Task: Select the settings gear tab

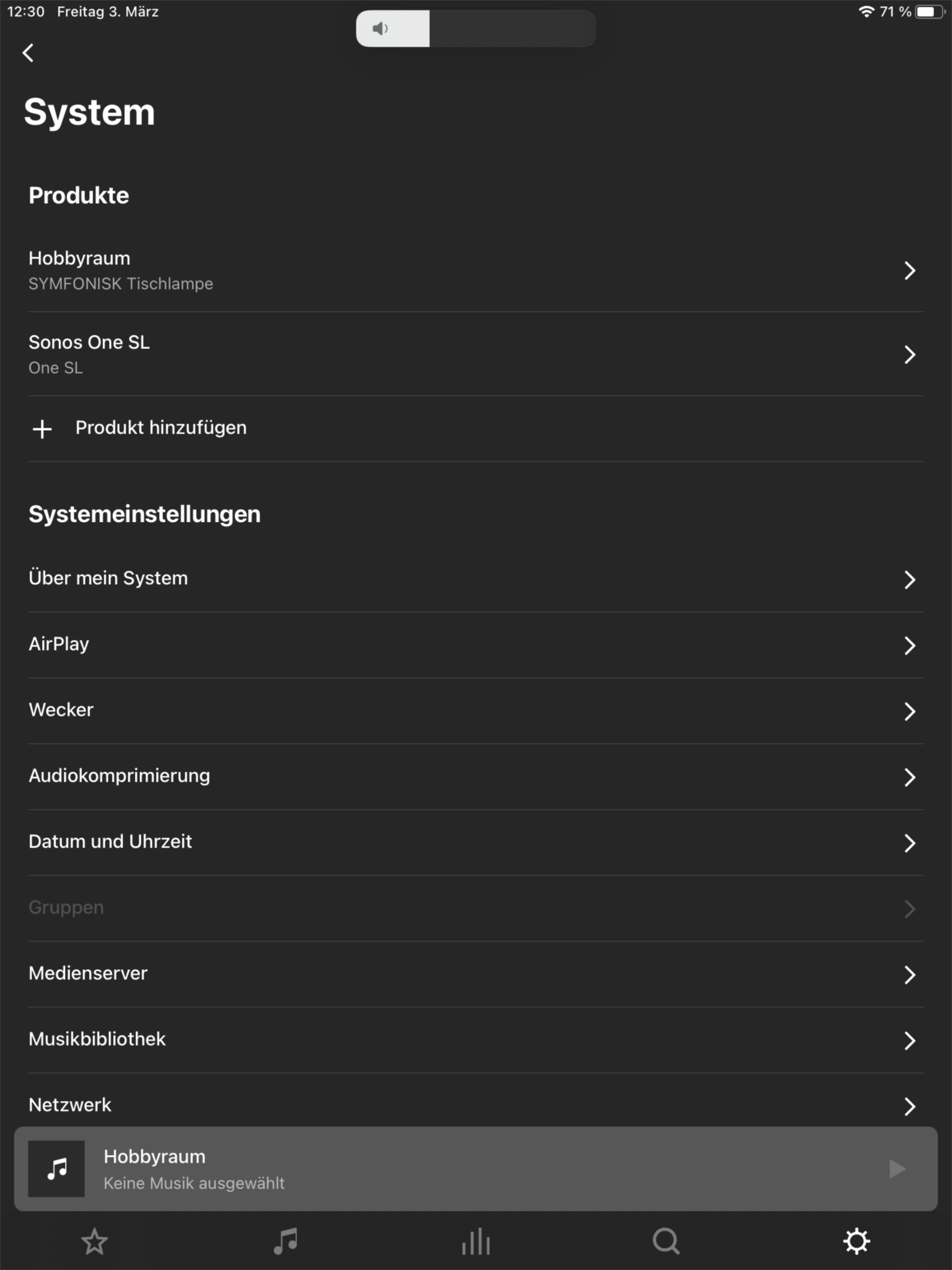Action: click(x=857, y=1241)
